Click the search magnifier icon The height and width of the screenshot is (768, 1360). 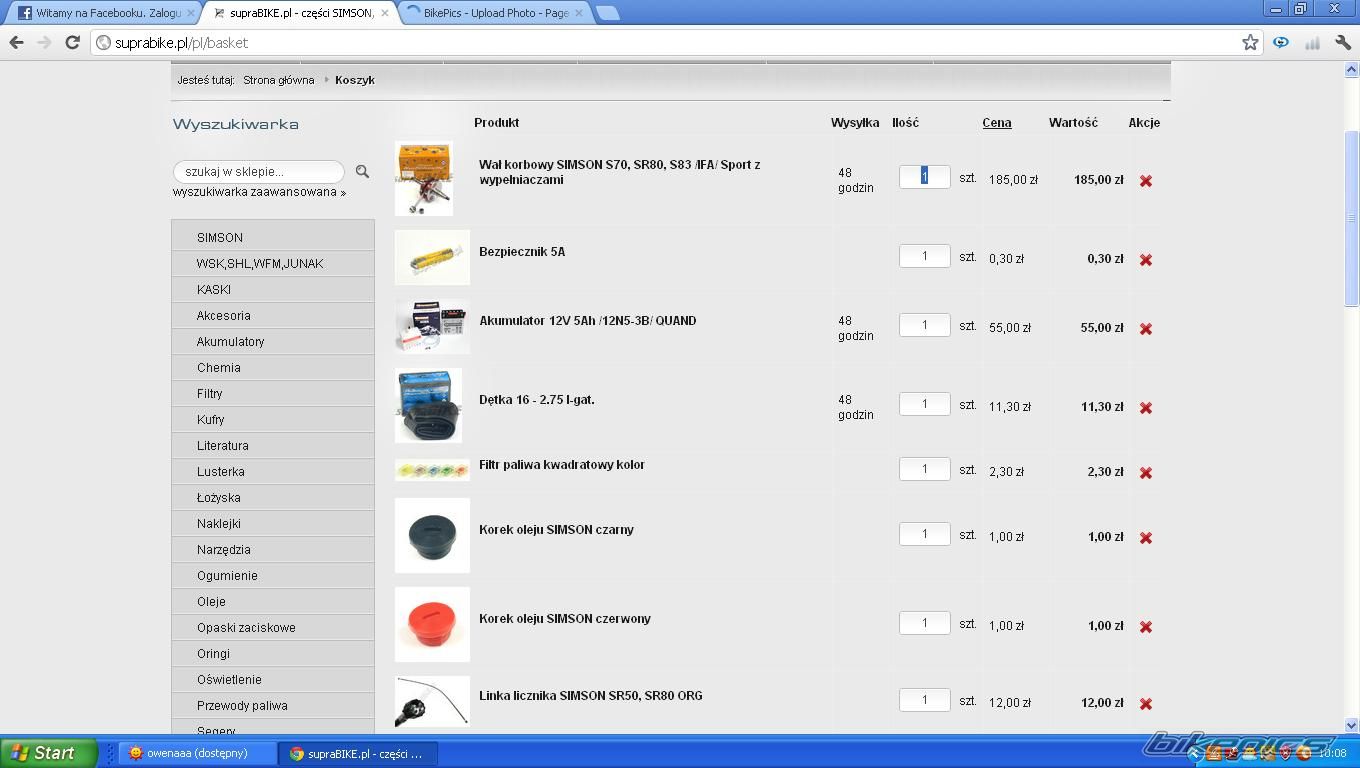[x=362, y=172]
